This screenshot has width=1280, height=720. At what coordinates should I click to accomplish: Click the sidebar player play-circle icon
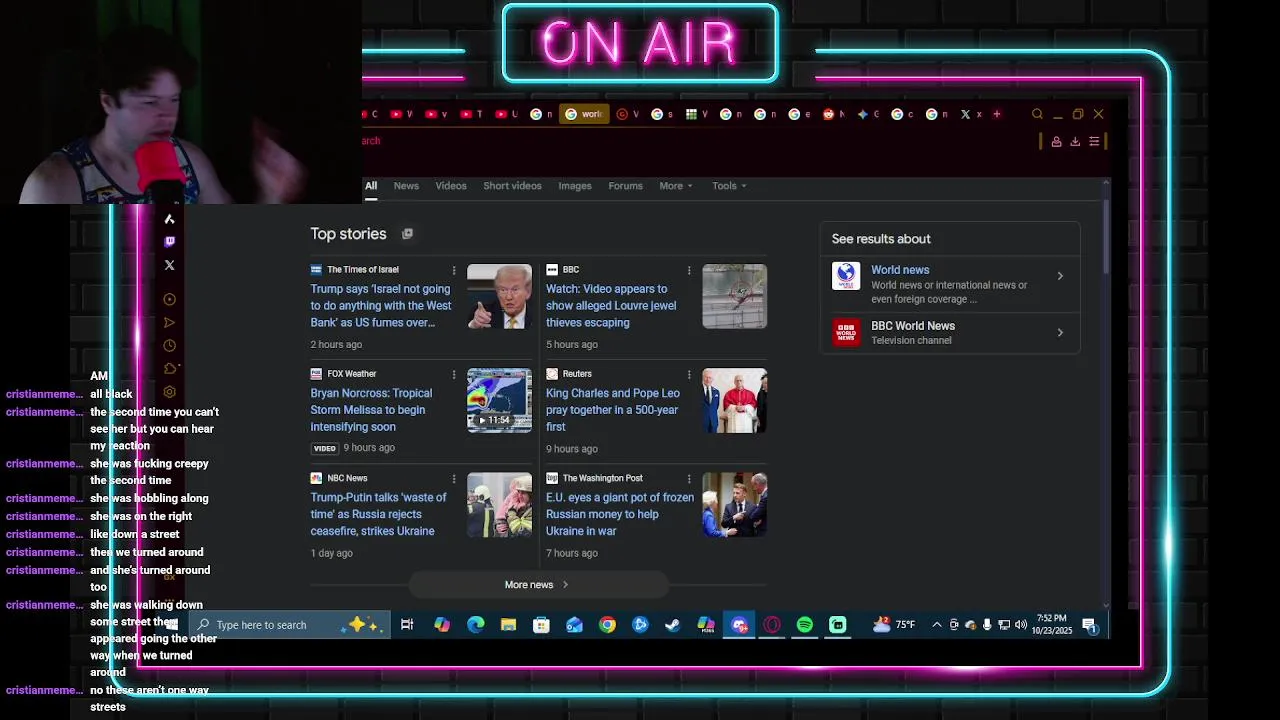click(169, 299)
